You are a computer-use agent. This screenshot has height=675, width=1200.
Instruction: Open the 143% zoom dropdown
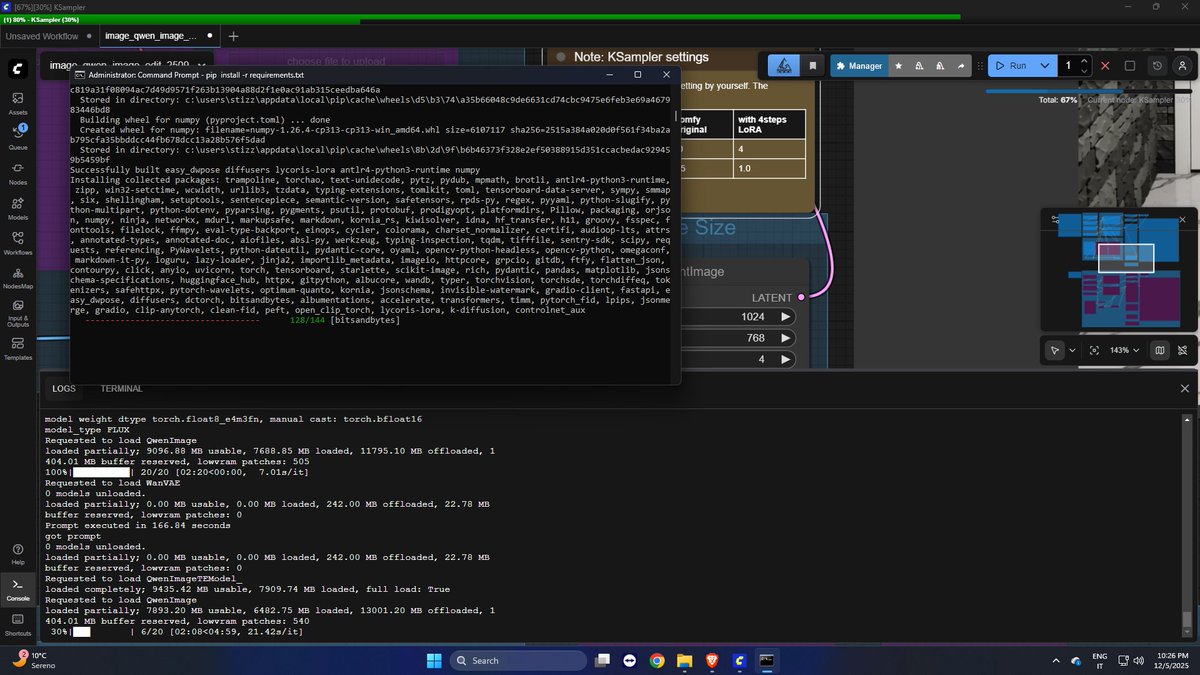click(1125, 350)
